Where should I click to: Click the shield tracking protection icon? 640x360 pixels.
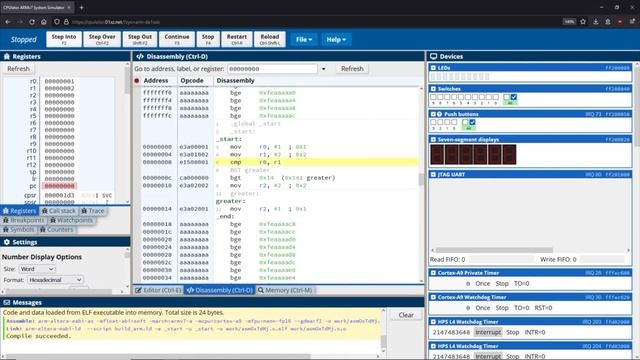(57, 22)
